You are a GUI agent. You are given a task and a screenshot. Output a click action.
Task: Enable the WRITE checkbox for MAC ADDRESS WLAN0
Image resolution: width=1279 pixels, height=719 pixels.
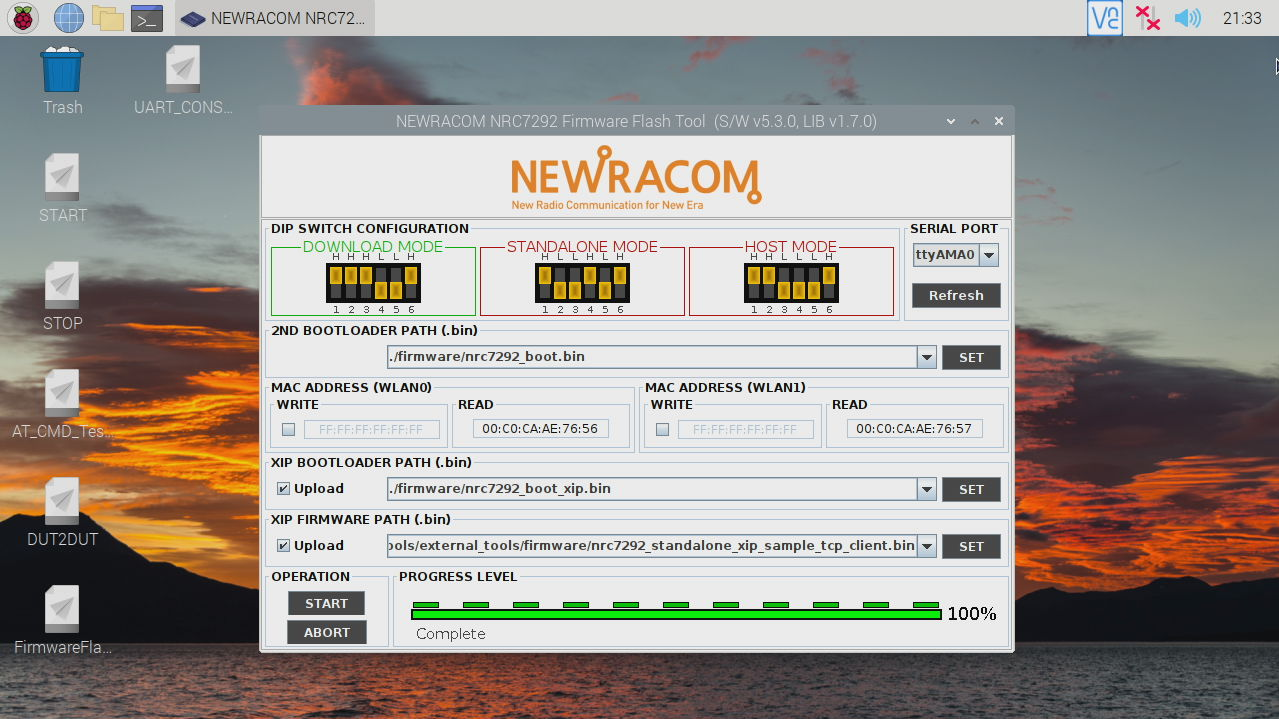point(288,428)
